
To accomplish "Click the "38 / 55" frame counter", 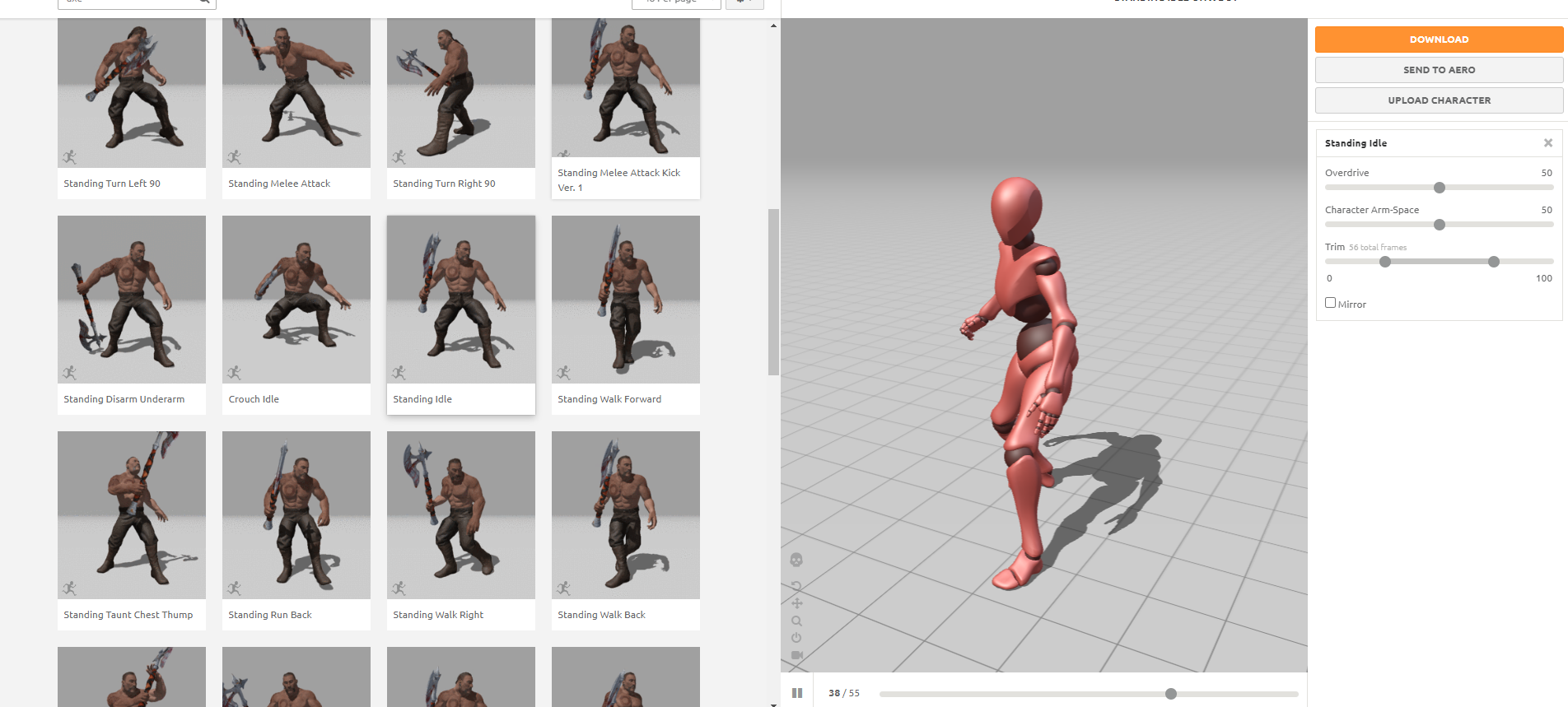I will tap(844, 693).
